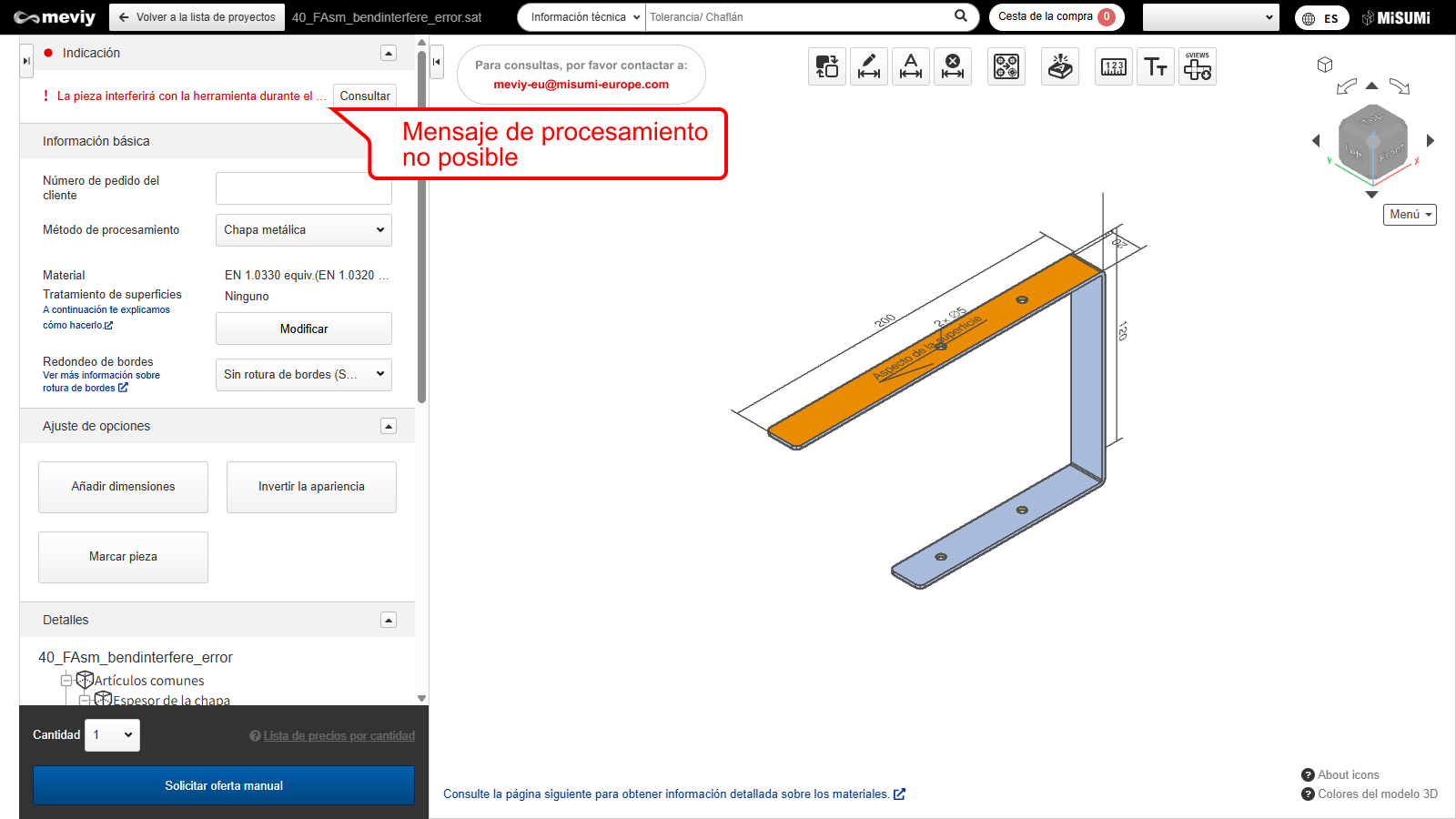
Task: Click the Solicitar oferta manual button
Action: point(224,785)
